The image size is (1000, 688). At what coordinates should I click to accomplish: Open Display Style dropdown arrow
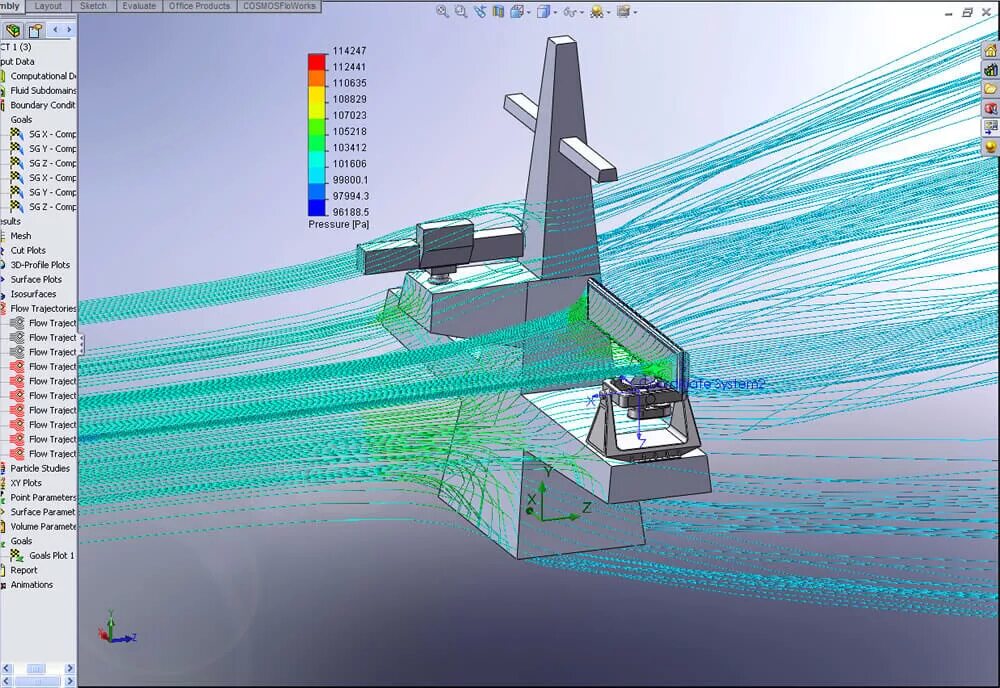555,12
